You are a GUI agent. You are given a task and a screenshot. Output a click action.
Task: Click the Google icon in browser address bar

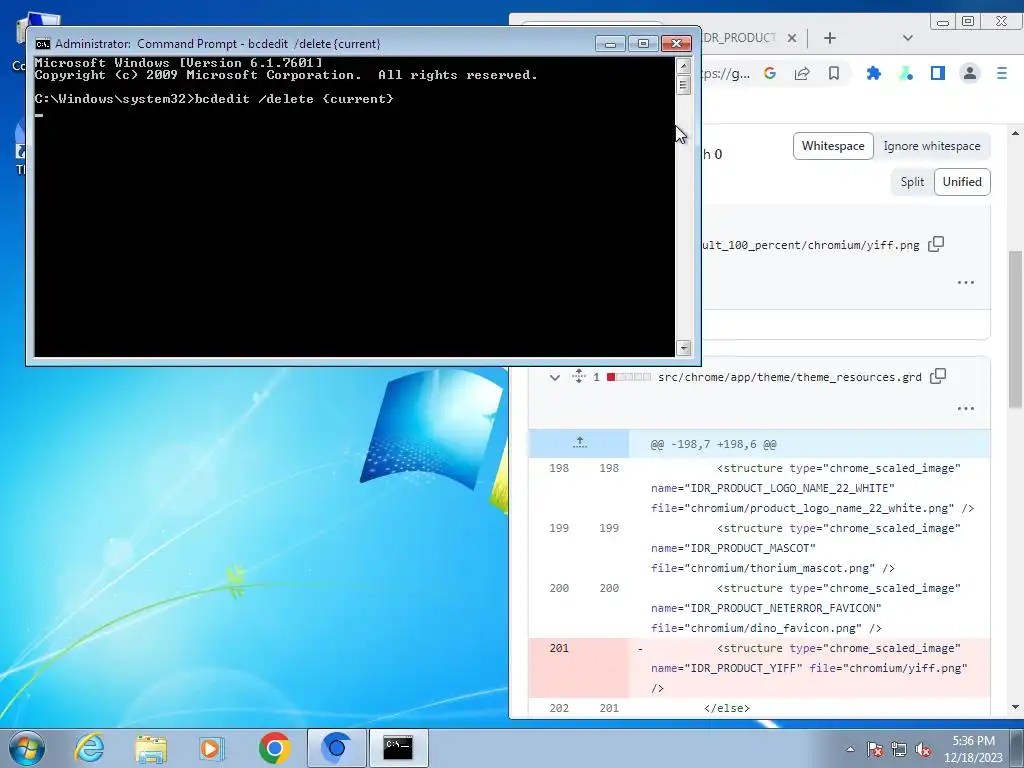[x=770, y=73]
